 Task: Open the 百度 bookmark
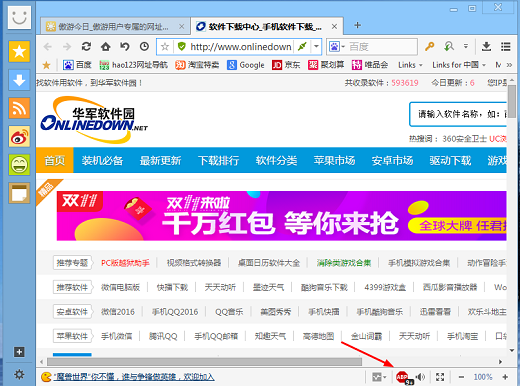pos(77,65)
